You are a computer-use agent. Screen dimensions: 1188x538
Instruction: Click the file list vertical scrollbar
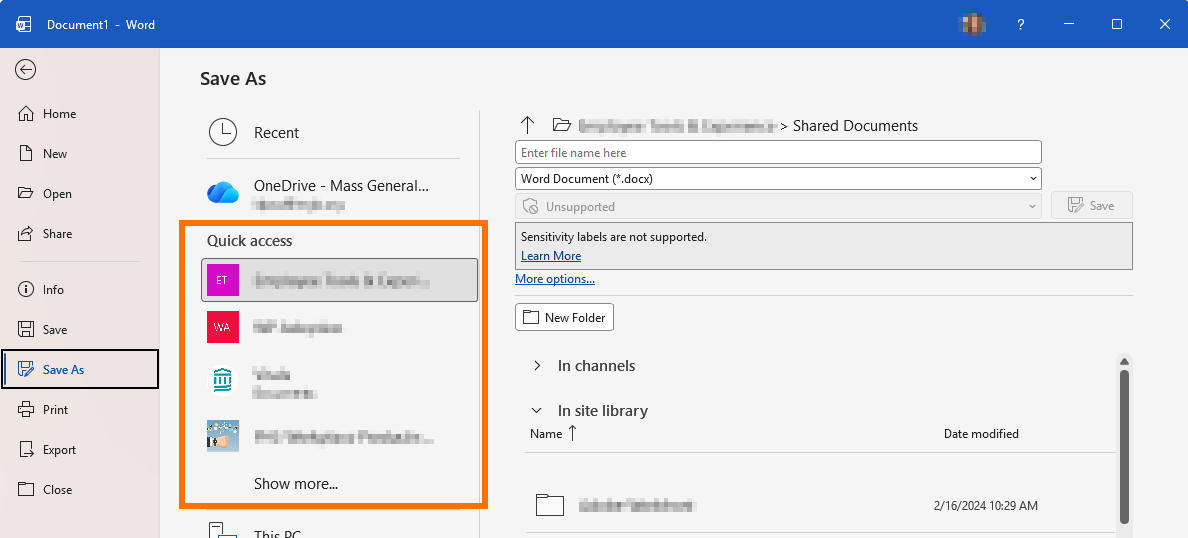pyautogui.click(x=1124, y=446)
